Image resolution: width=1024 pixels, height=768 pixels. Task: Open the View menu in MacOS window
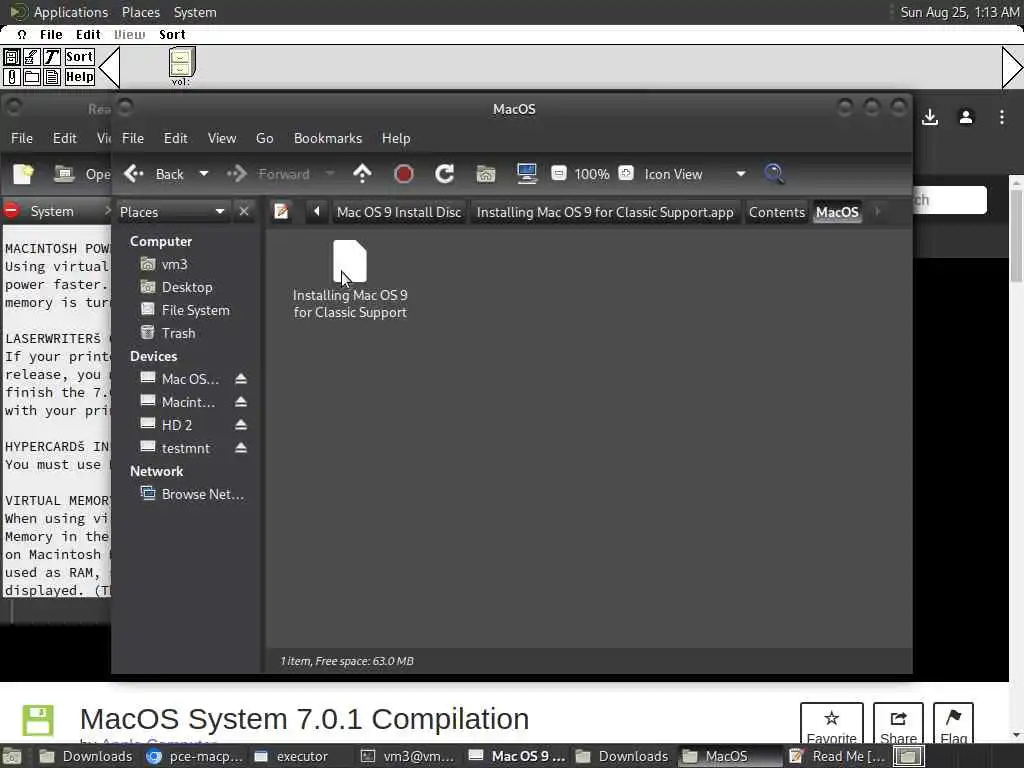tap(221, 138)
